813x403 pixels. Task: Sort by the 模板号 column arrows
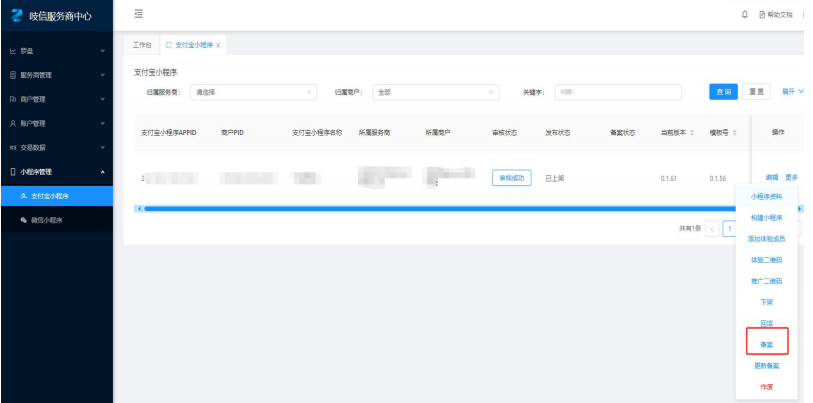click(735, 132)
